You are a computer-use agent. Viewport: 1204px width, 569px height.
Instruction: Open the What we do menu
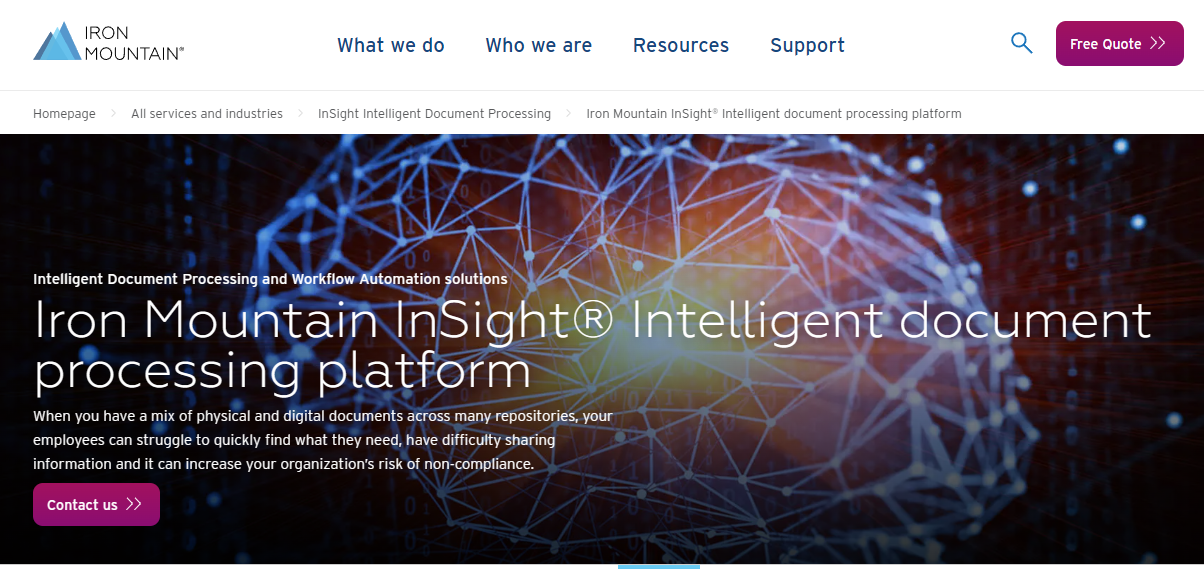[391, 45]
